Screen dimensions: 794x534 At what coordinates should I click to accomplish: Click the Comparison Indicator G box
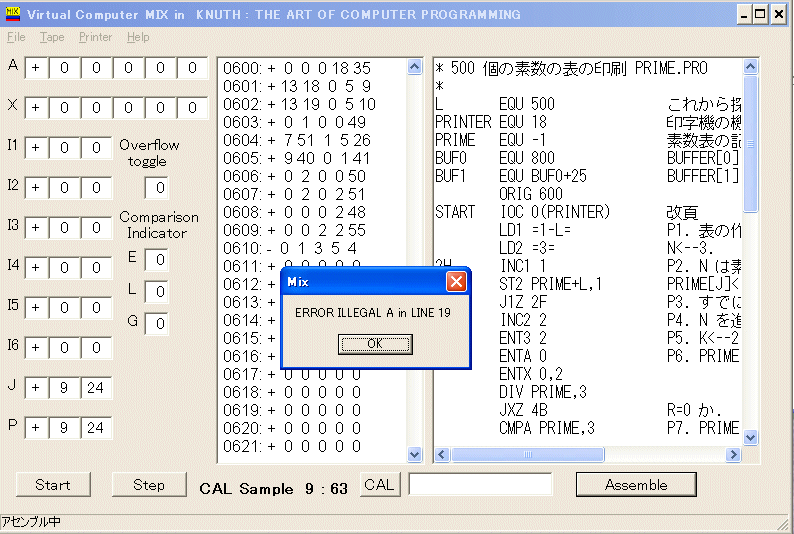(156, 323)
